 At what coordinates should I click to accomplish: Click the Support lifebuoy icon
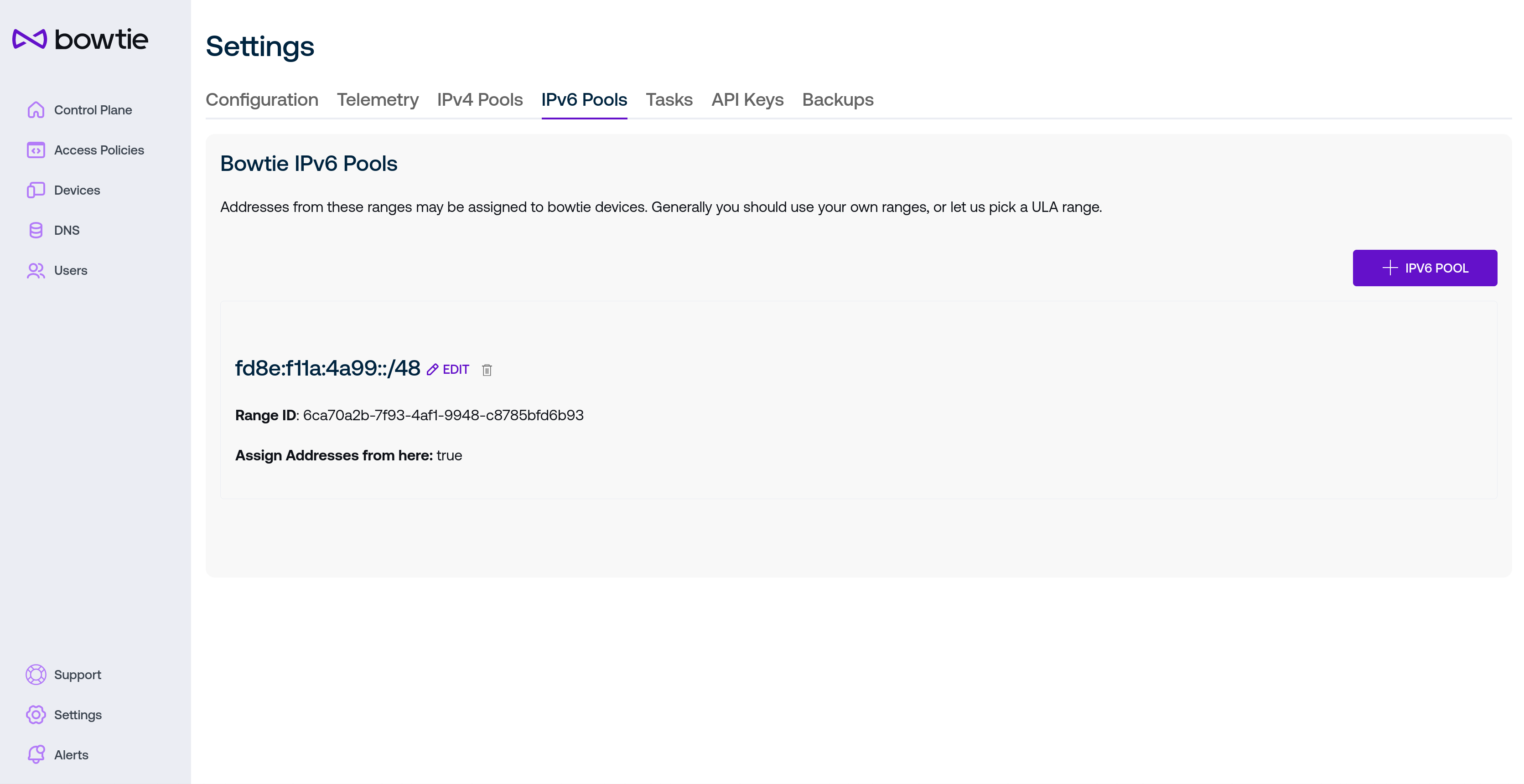click(x=36, y=675)
